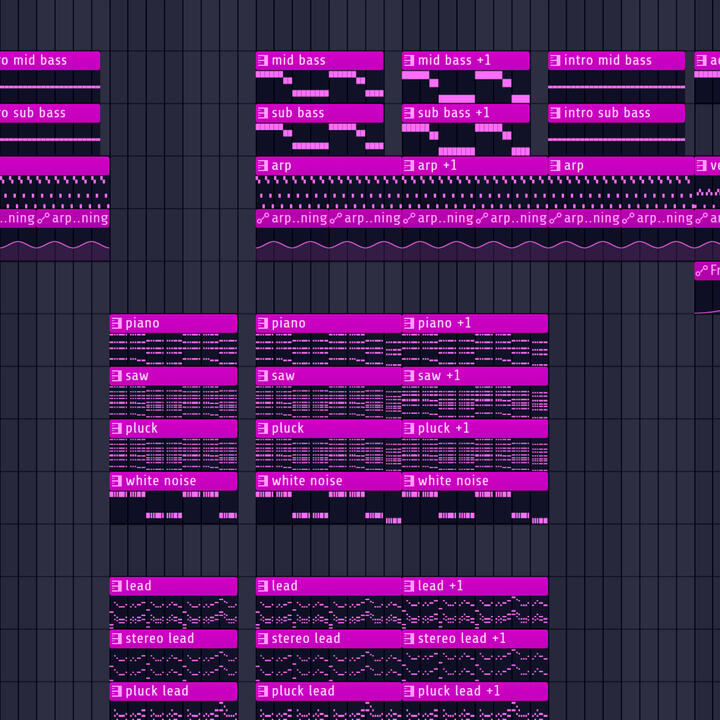Click the pattern icon on 'arp +1' clip
The height and width of the screenshot is (720, 720).
(x=409, y=166)
